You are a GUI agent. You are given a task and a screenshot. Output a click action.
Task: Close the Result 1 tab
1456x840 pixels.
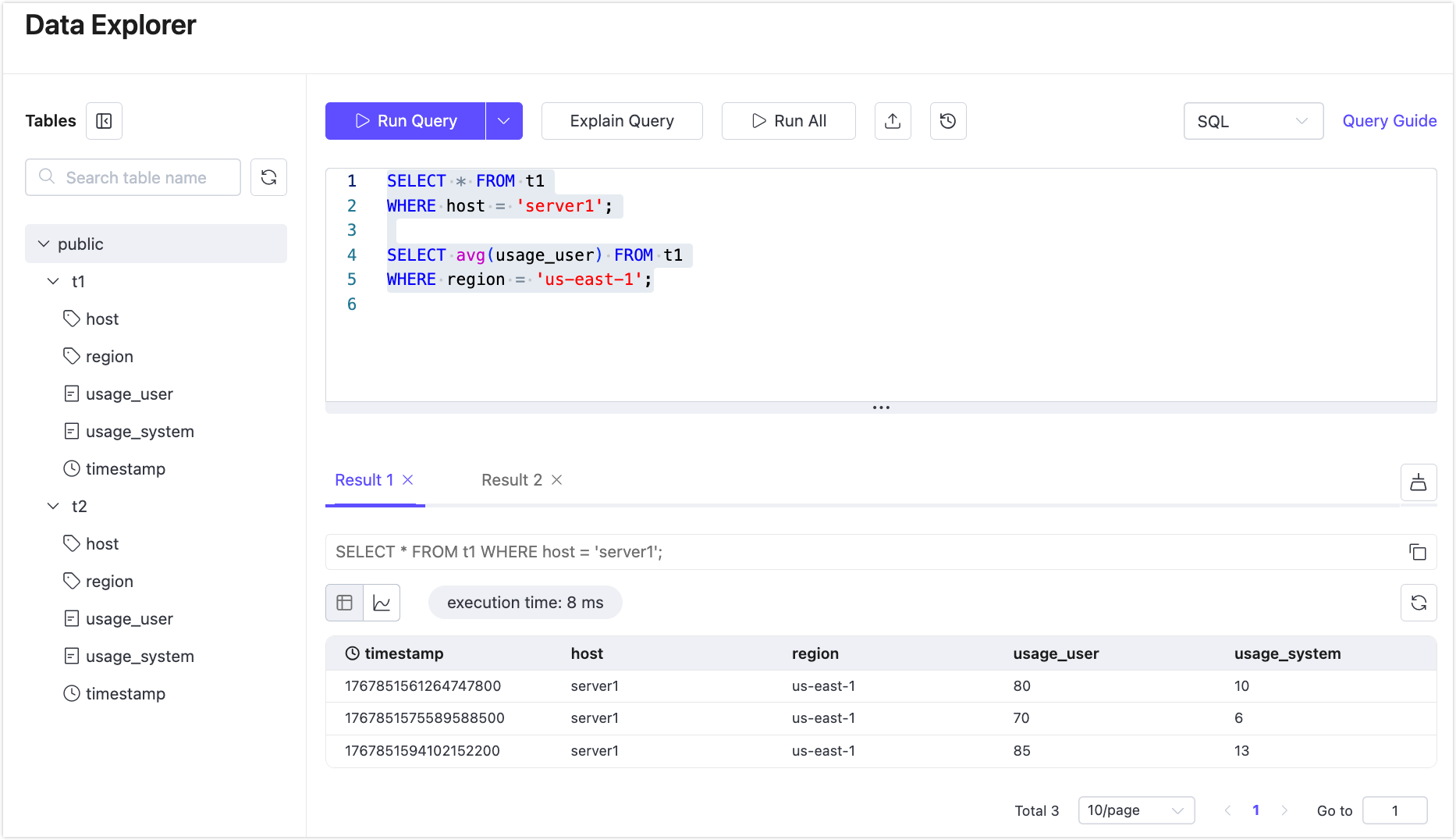(408, 479)
